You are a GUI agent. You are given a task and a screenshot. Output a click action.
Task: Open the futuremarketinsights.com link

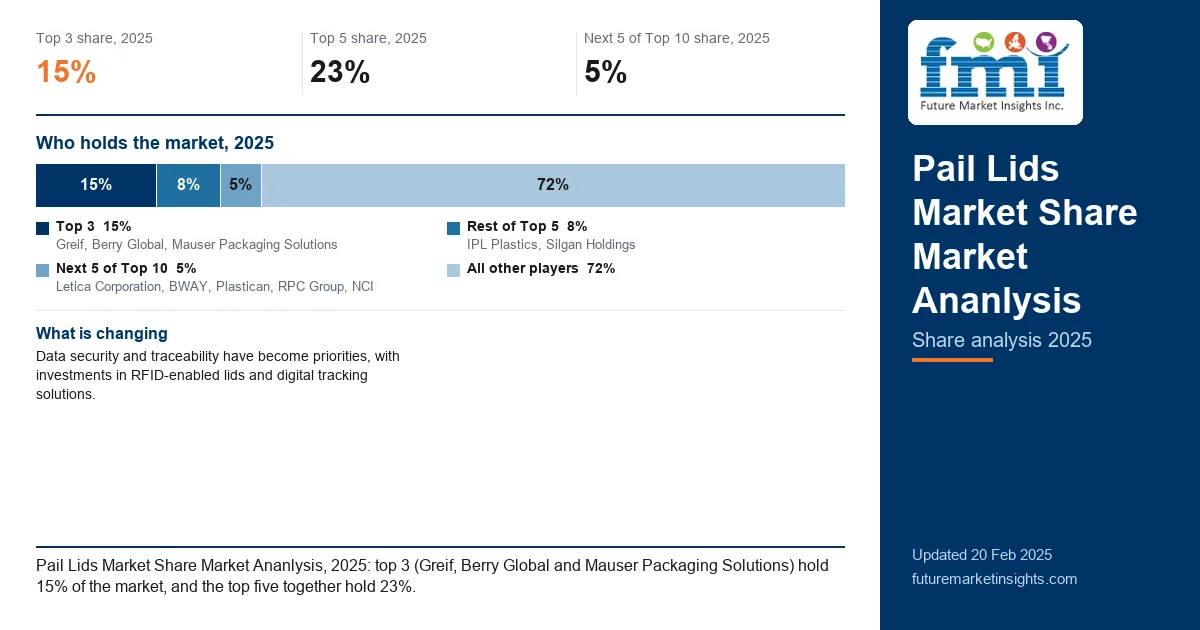coord(994,579)
